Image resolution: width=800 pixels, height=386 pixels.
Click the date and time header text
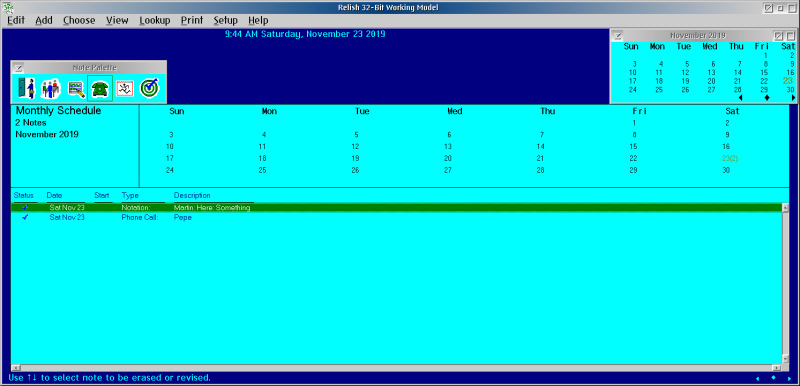coord(305,34)
